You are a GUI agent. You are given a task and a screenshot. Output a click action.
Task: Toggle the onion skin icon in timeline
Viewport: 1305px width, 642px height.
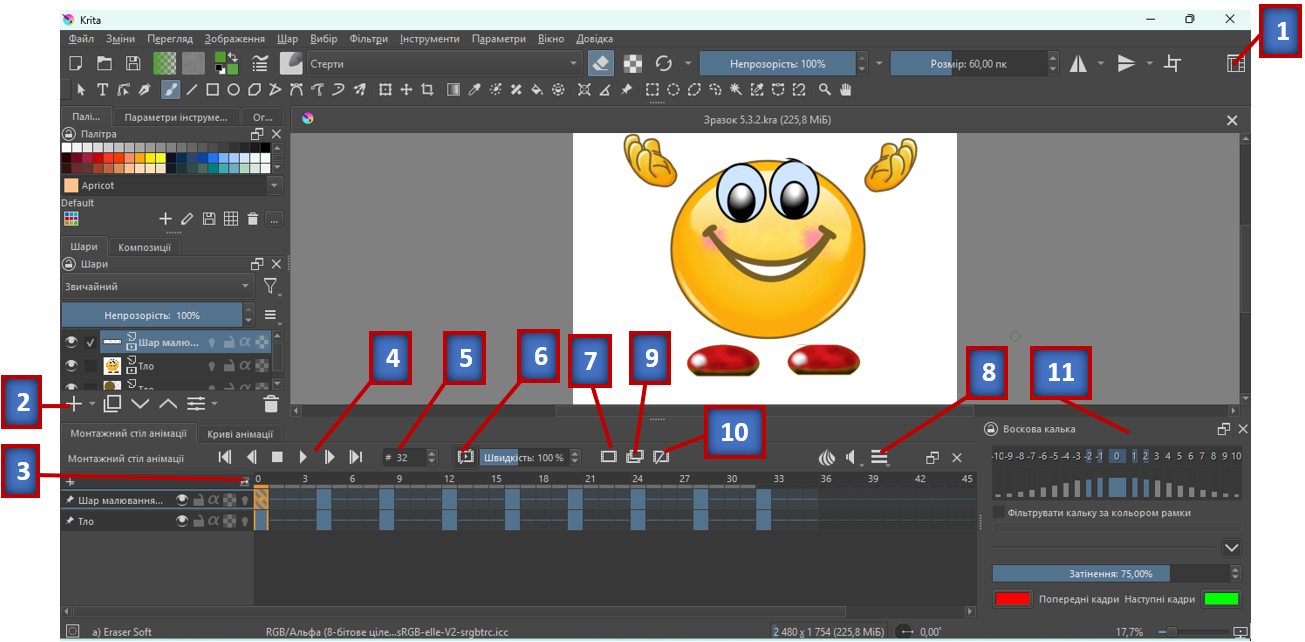(826, 457)
